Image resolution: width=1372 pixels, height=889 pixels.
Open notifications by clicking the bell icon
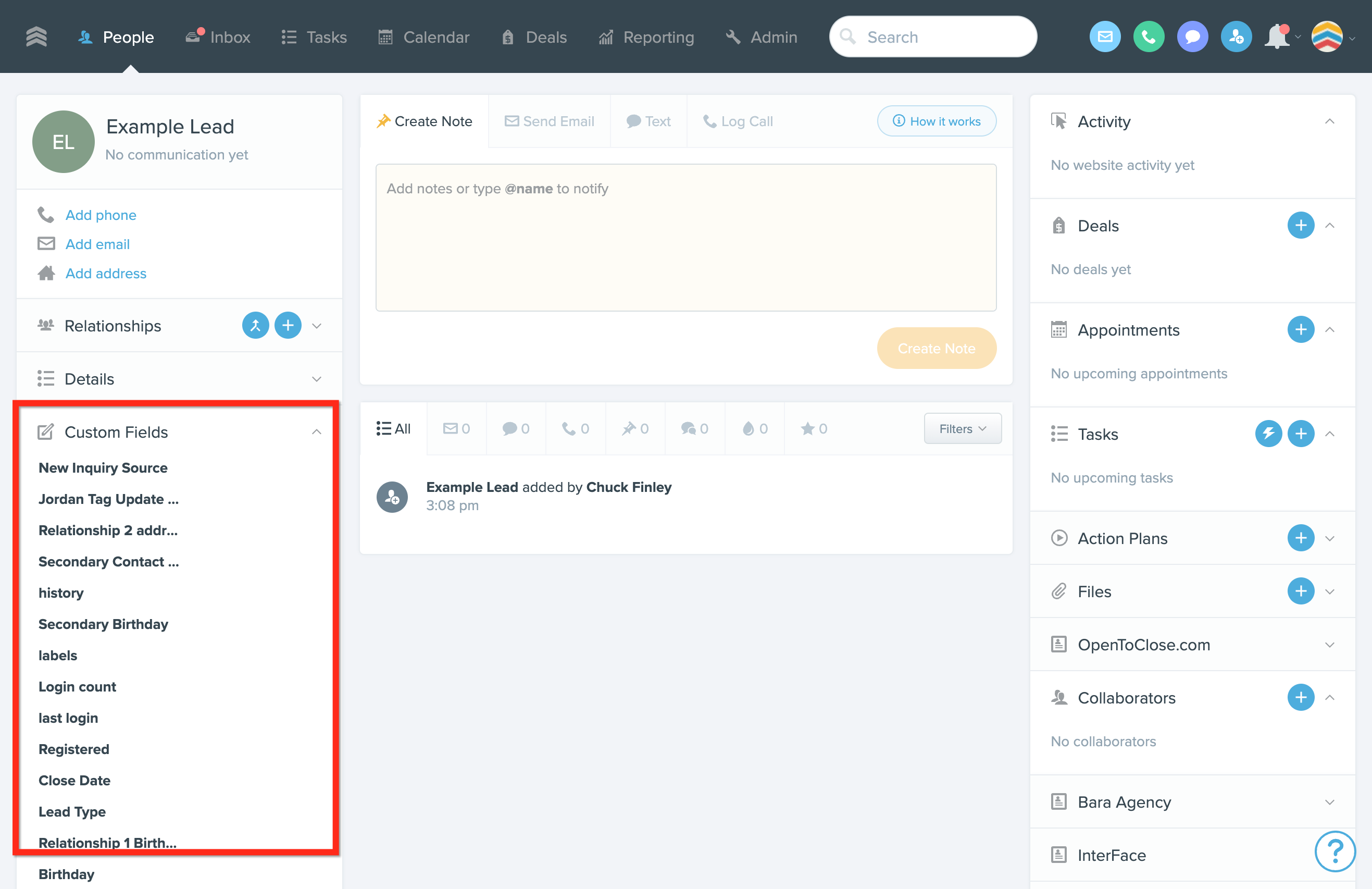[x=1278, y=36]
